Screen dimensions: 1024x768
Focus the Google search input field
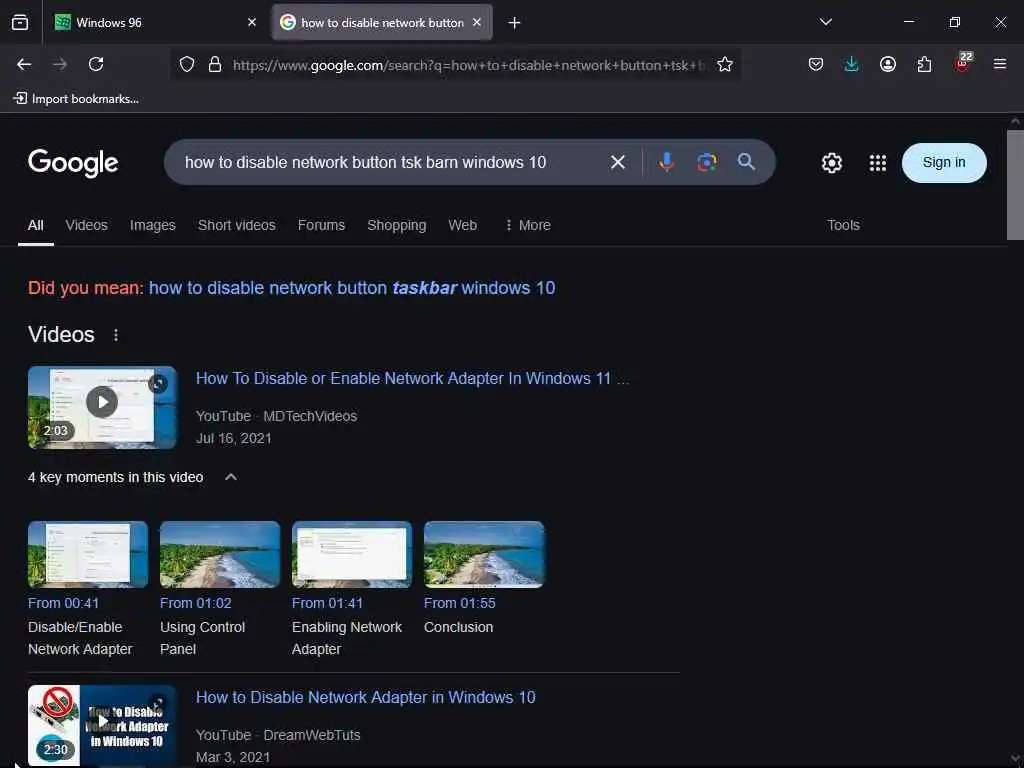click(x=392, y=162)
